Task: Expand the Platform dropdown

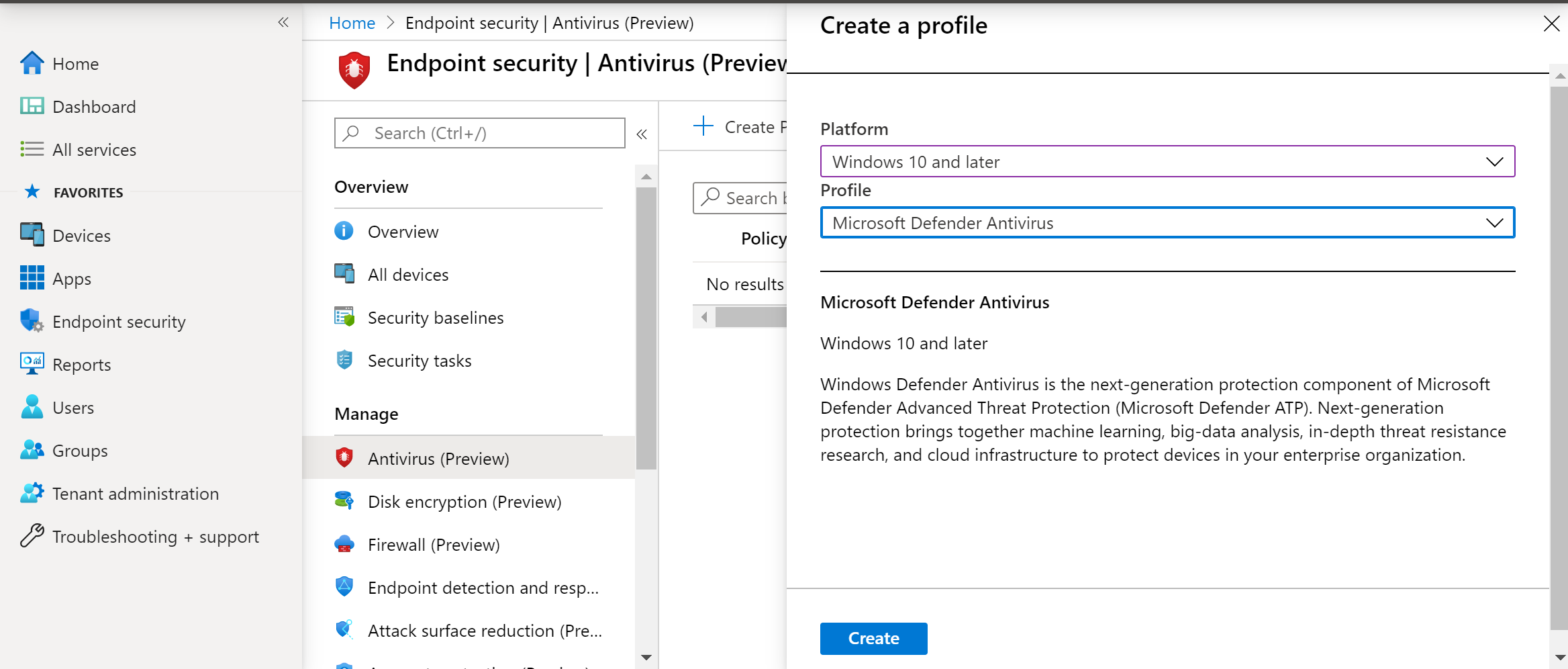Action: pos(1167,162)
